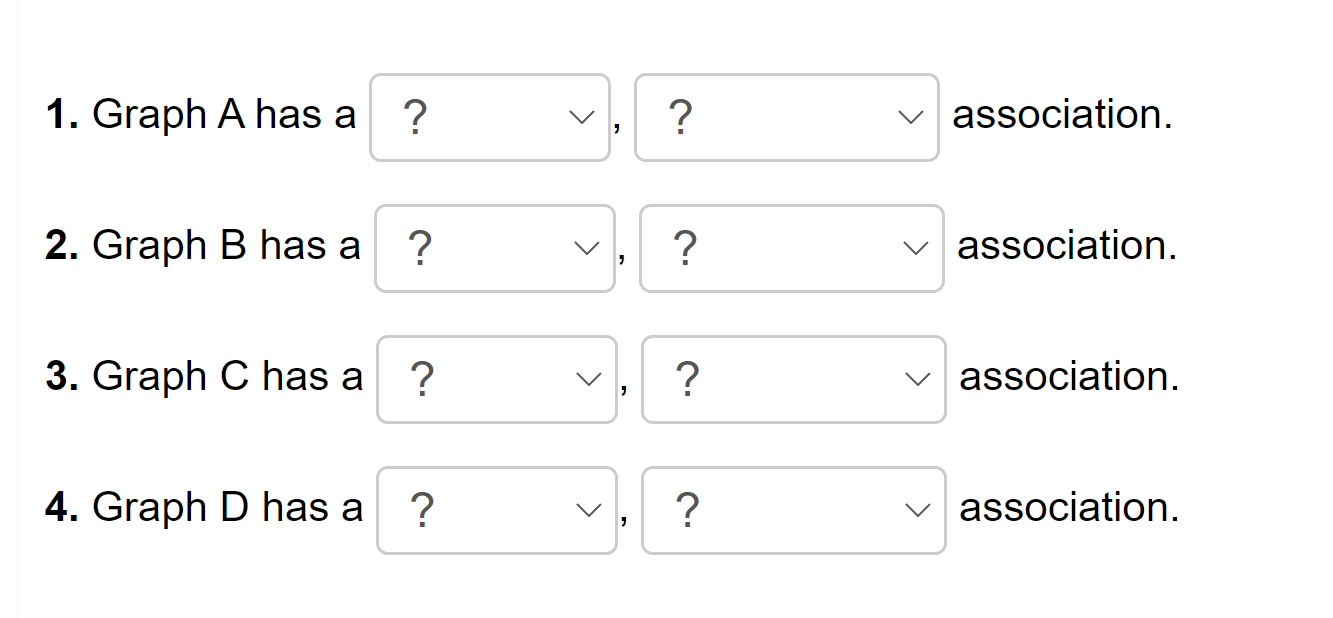Viewport: 1333px width, 618px height.
Task: Click the chevron on Graph B's second dropdown
Action: pyautogui.click(x=915, y=249)
